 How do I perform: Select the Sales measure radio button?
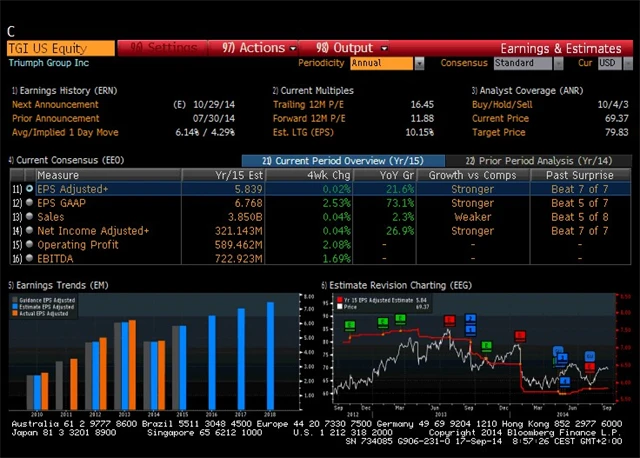[x=30, y=217]
